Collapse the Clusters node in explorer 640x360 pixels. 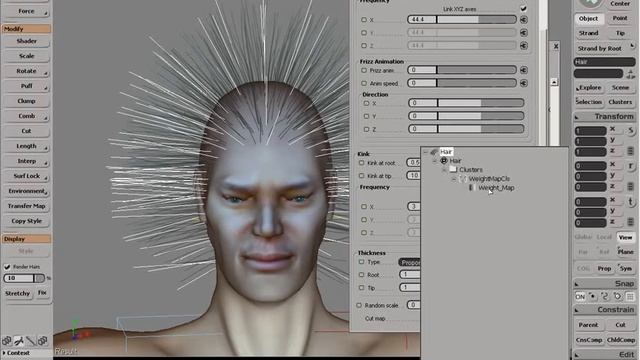[444, 170]
